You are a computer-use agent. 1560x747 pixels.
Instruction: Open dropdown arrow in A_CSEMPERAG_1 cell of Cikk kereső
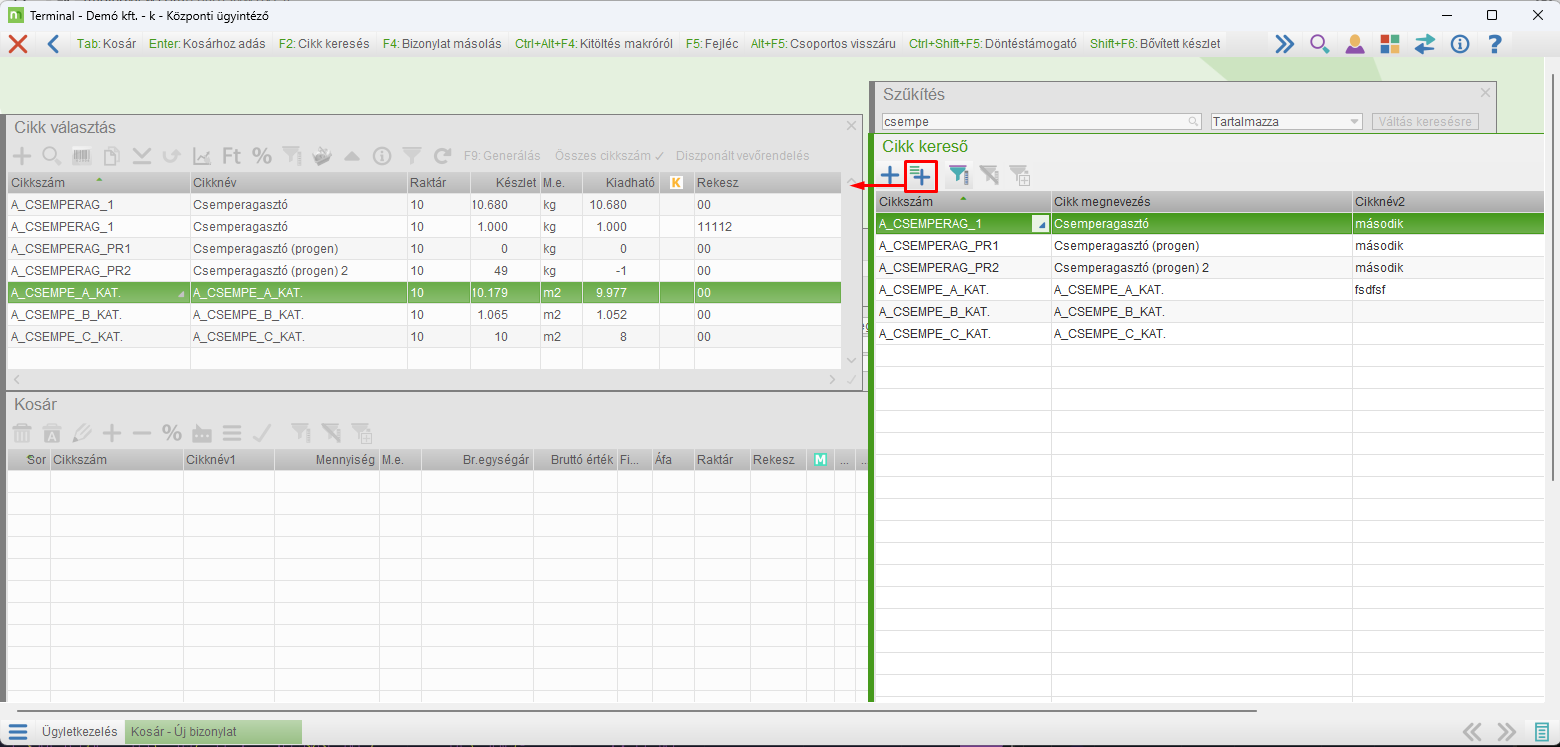pos(1040,224)
